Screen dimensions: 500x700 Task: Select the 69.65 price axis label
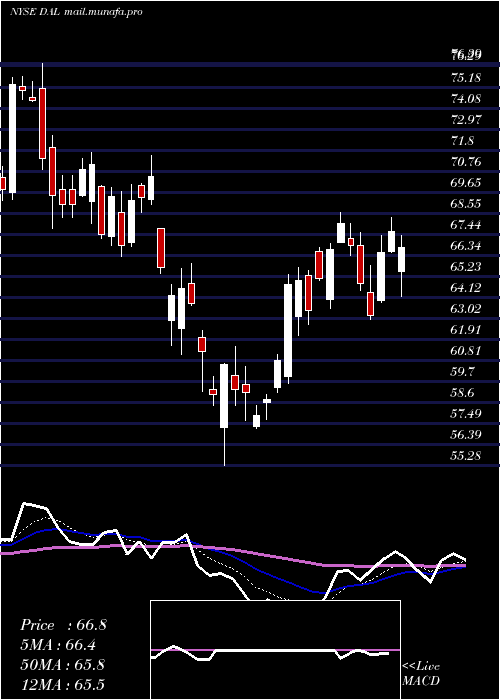click(x=466, y=183)
